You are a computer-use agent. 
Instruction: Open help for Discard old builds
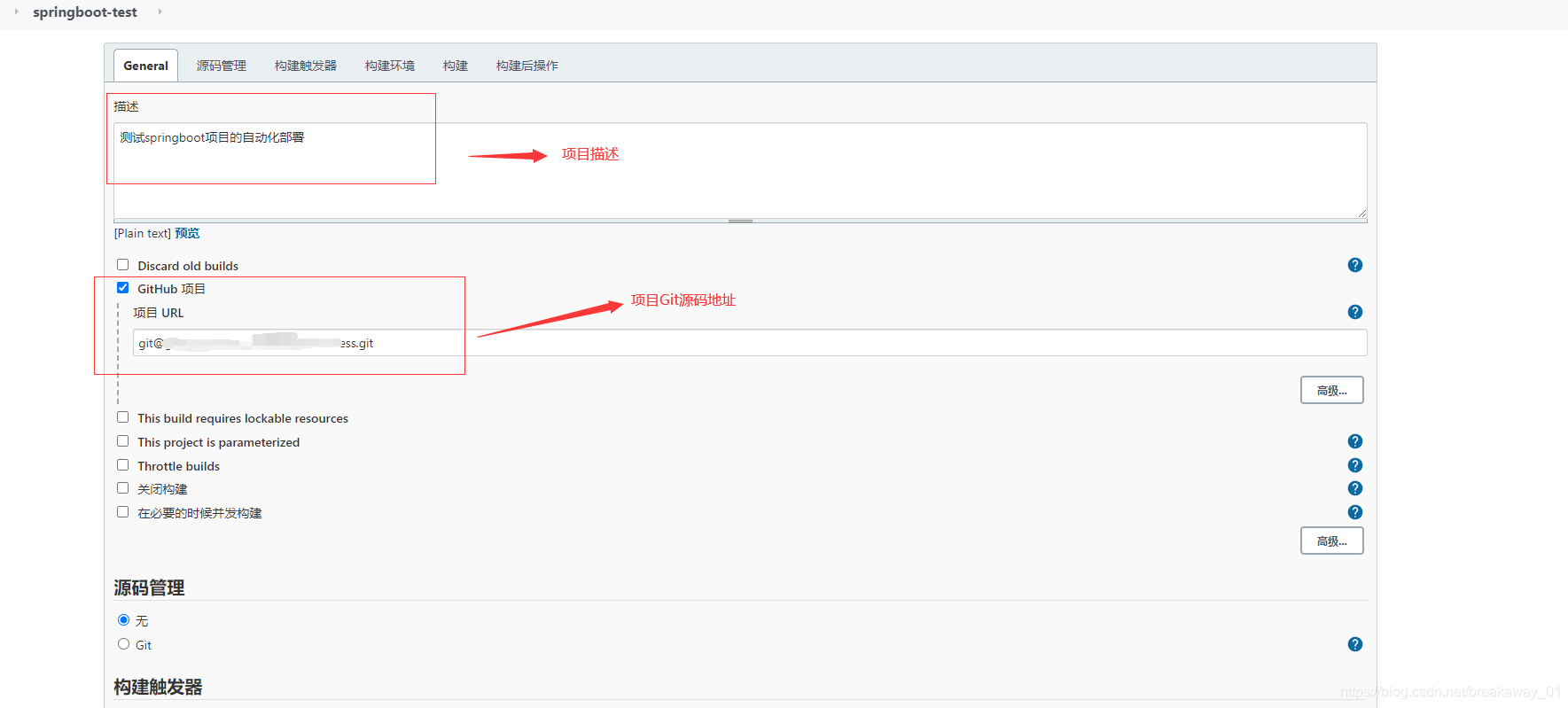(x=1354, y=265)
